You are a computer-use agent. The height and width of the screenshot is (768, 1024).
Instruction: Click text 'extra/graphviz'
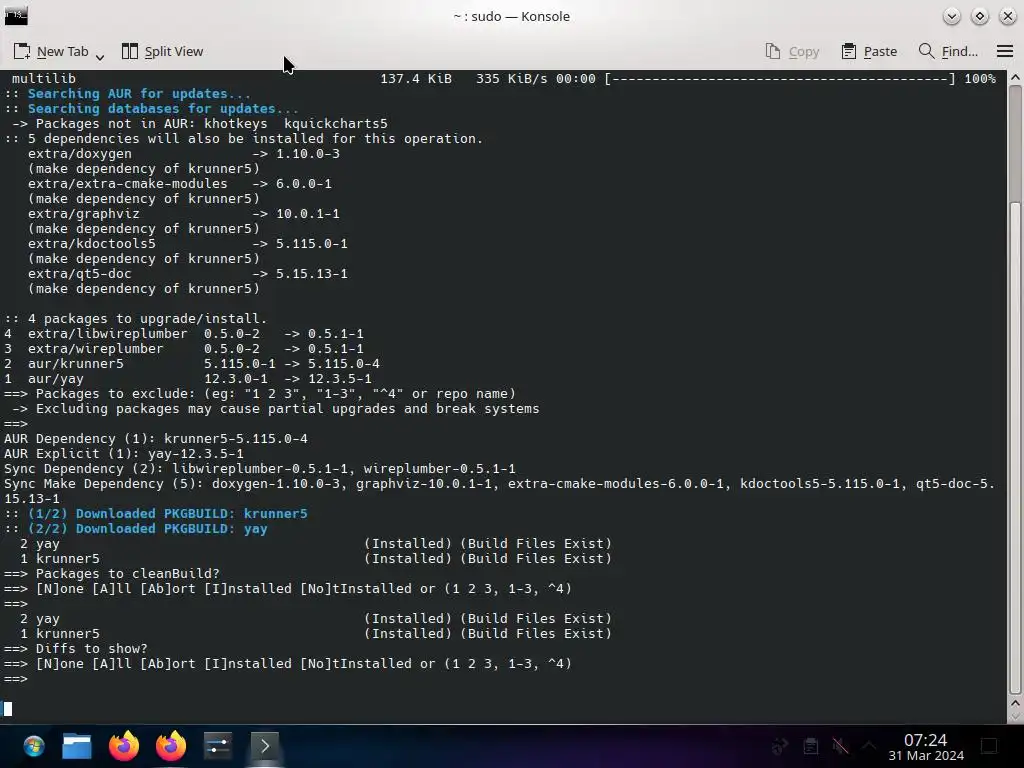84,214
